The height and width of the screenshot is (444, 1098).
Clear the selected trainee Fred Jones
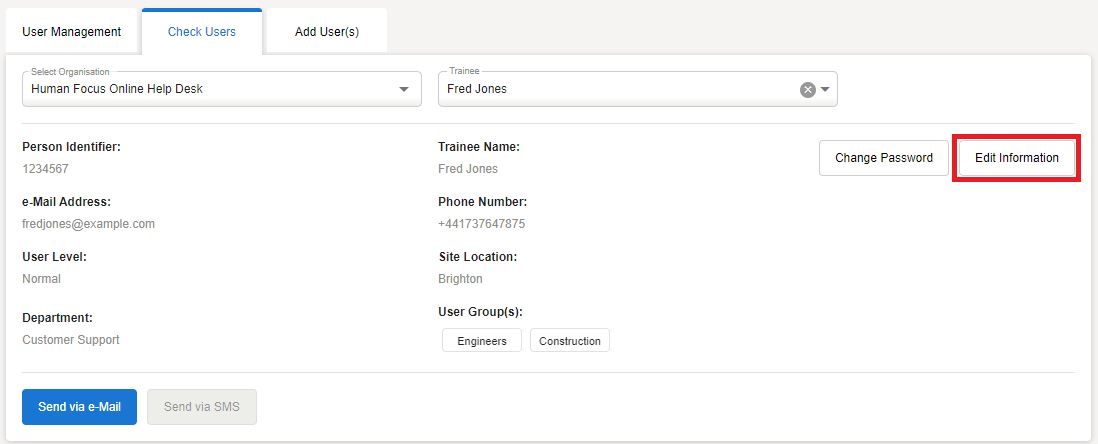[x=807, y=89]
